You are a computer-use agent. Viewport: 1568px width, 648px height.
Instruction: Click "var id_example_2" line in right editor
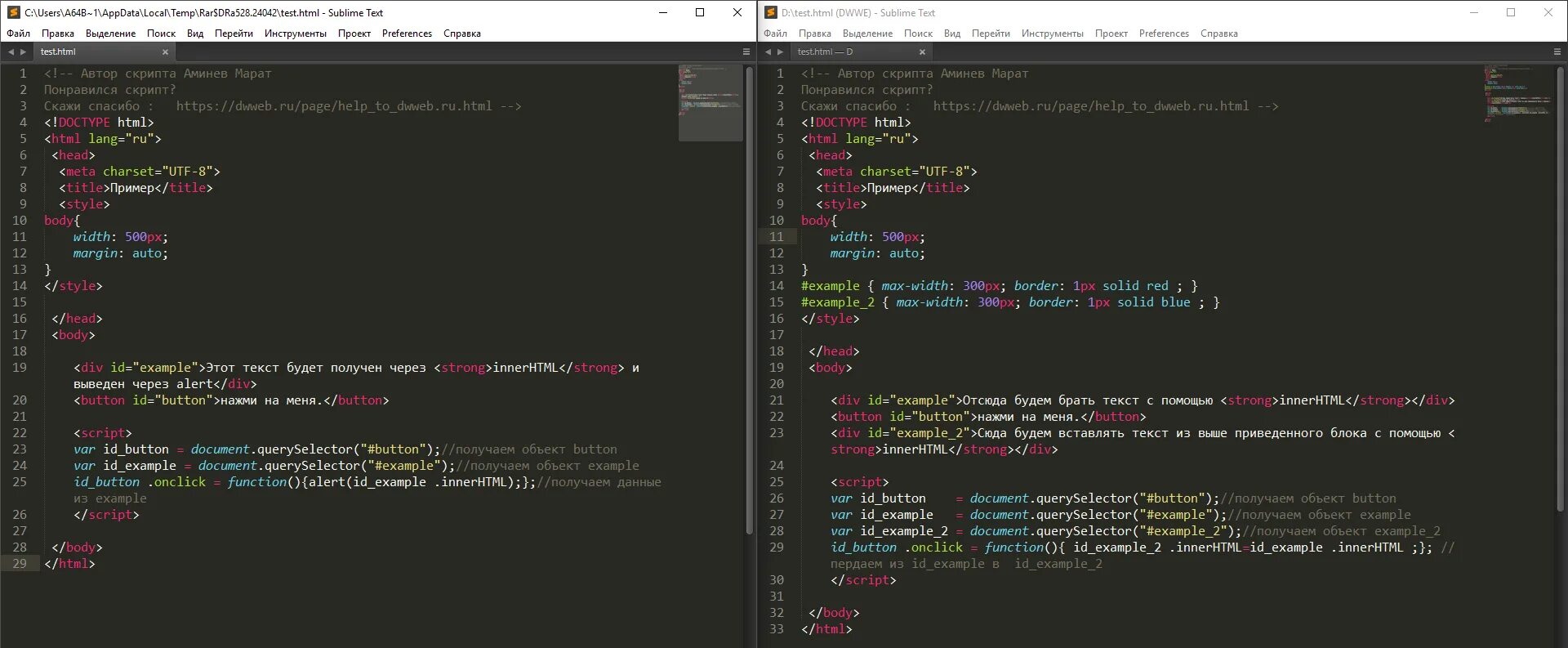point(1136,531)
